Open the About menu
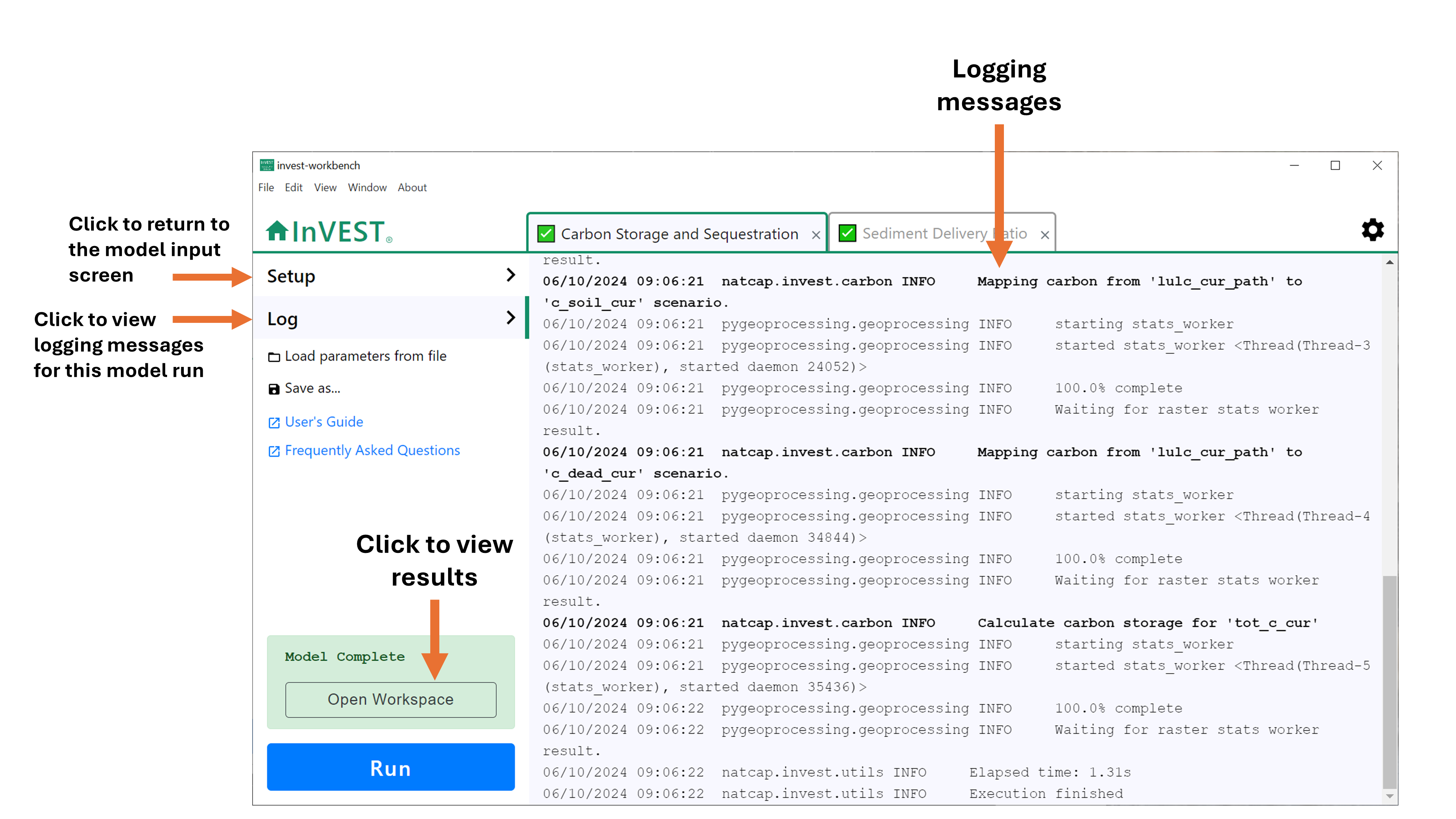The height and width of the screenshot is (819, 1456). pyautogui.click(x=412, y=187)
